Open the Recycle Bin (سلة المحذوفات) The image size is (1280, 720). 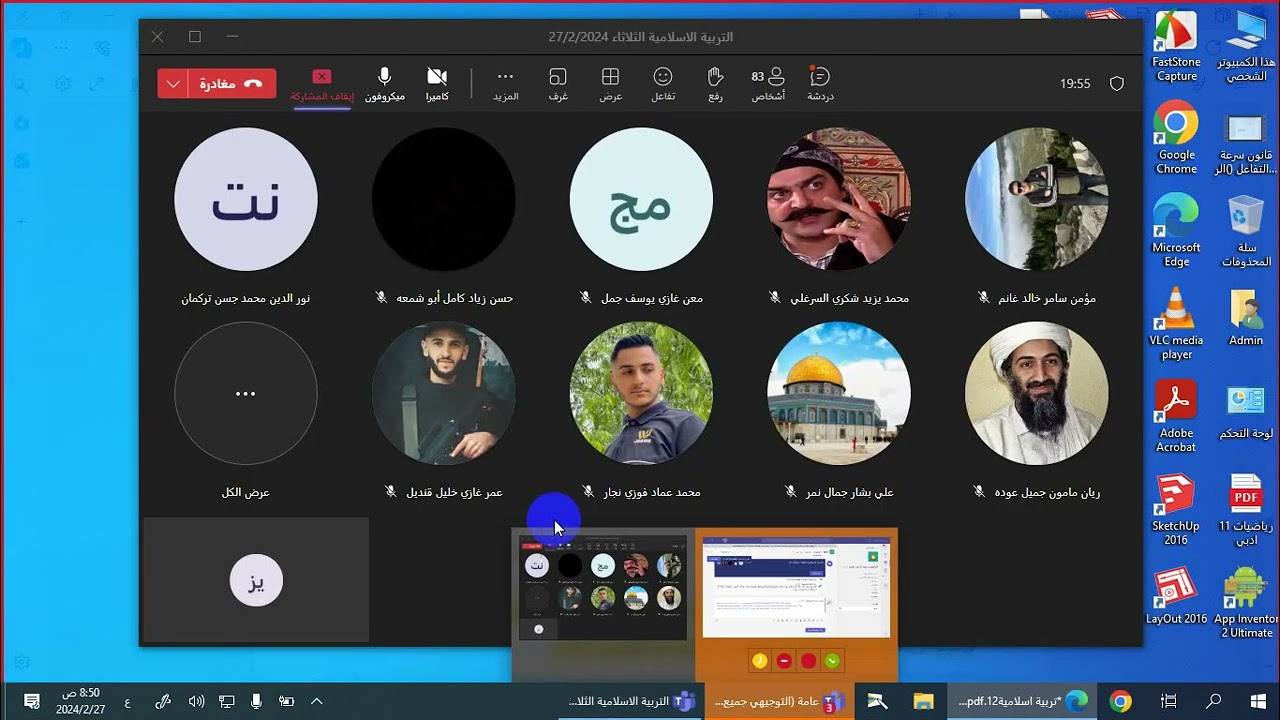click(x=1246, y=232)
